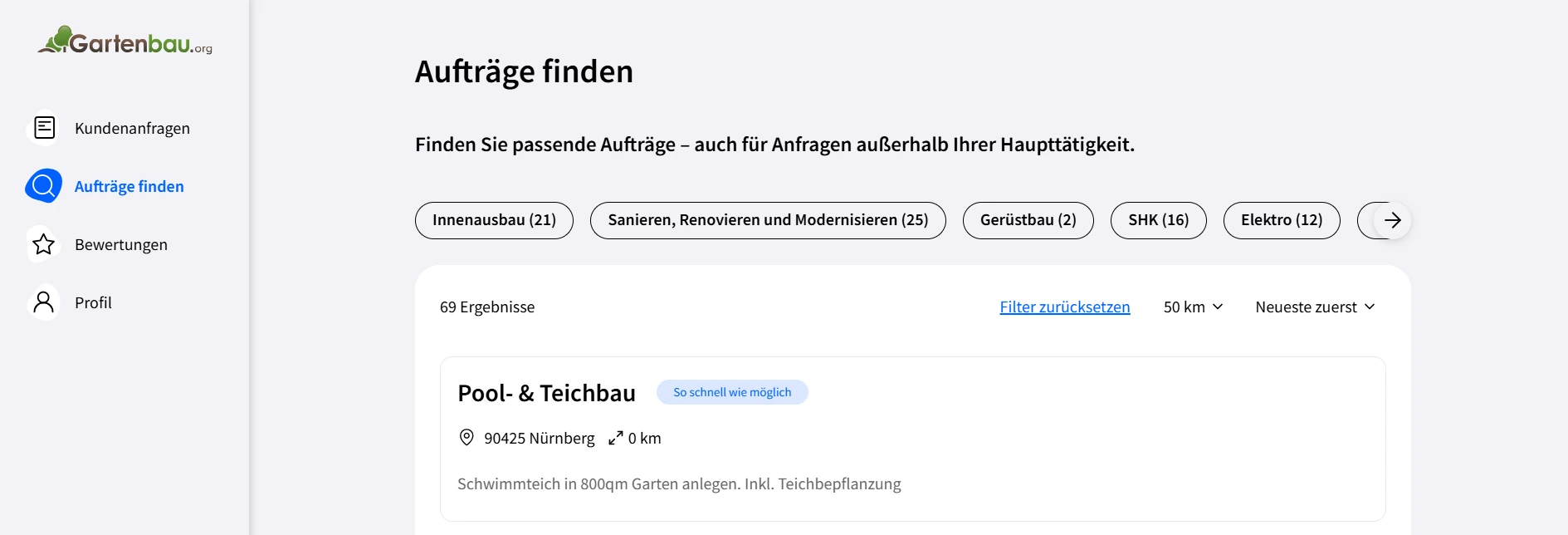
Task: Open Aufträge finden in the sidebar
Action: 129,186
